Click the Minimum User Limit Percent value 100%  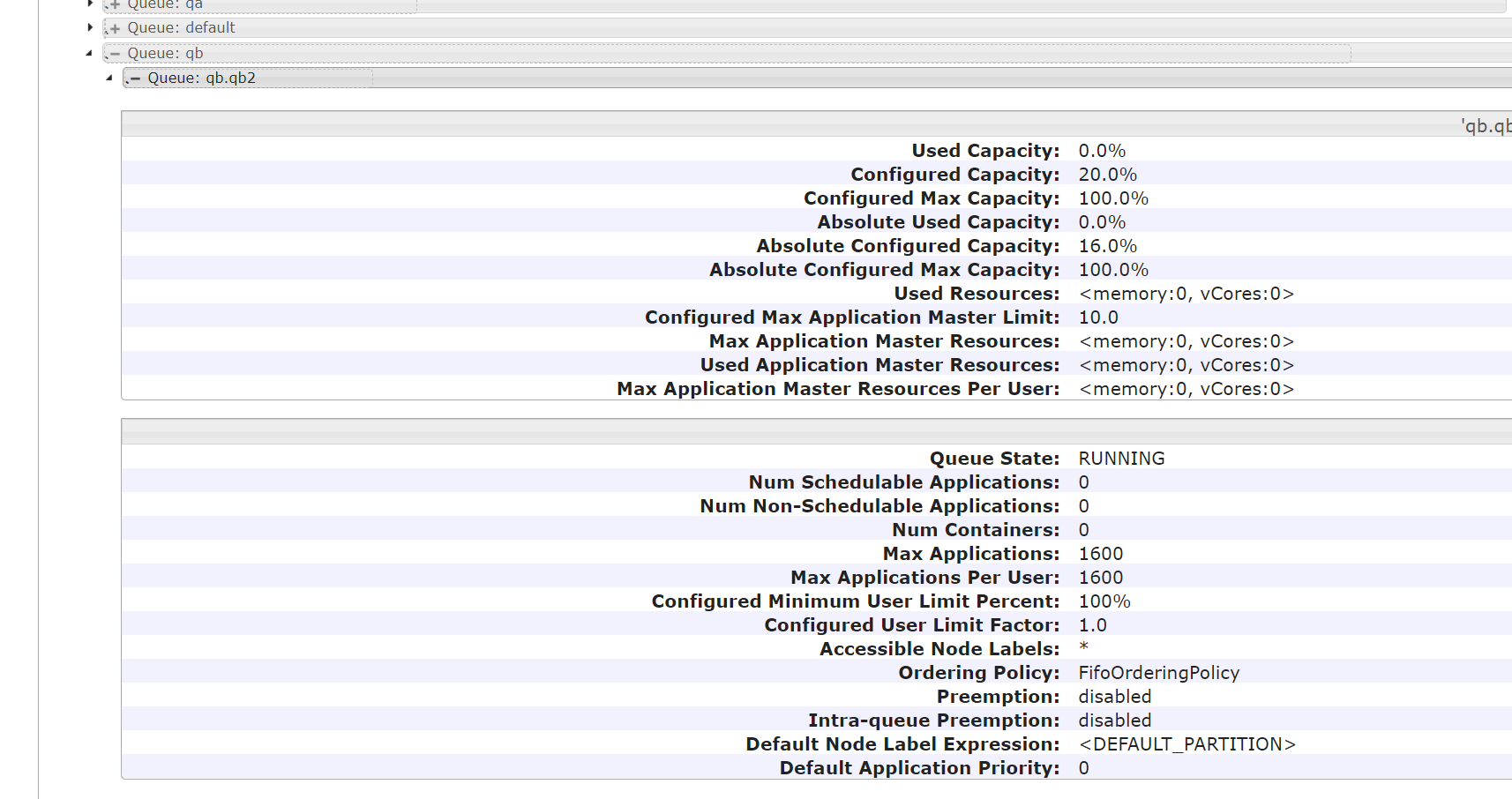1104,601
